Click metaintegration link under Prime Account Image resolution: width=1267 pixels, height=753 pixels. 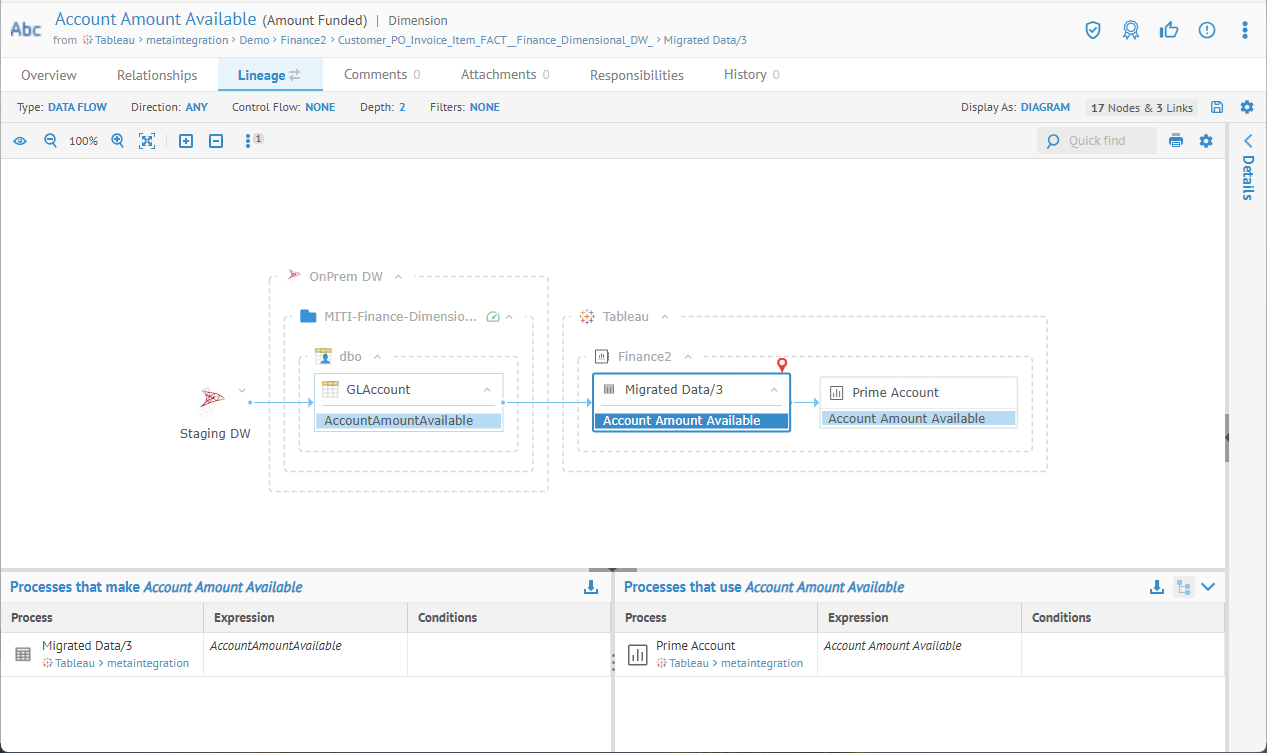[x=761, y=663]
